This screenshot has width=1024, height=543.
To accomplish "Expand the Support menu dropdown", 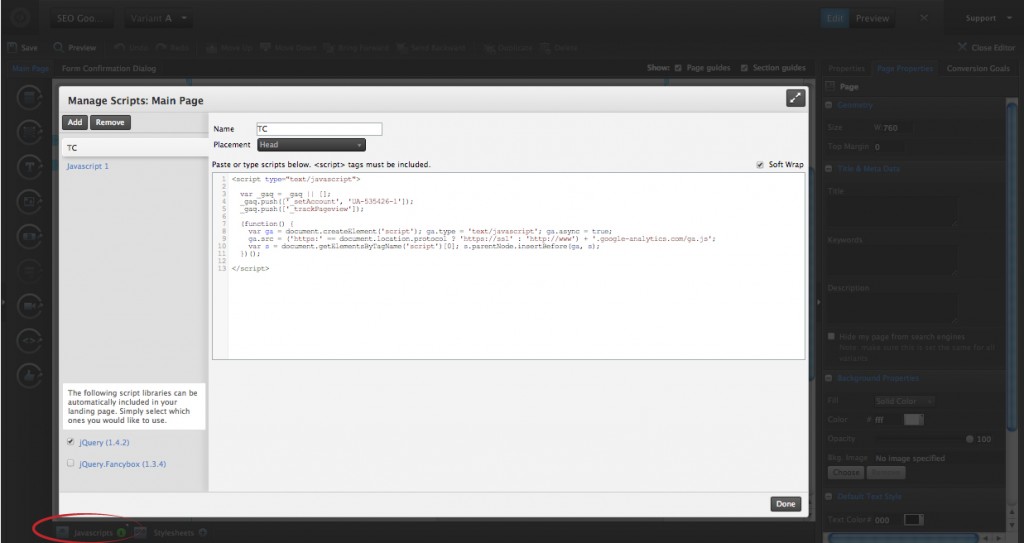I will (x=985, y=18).
